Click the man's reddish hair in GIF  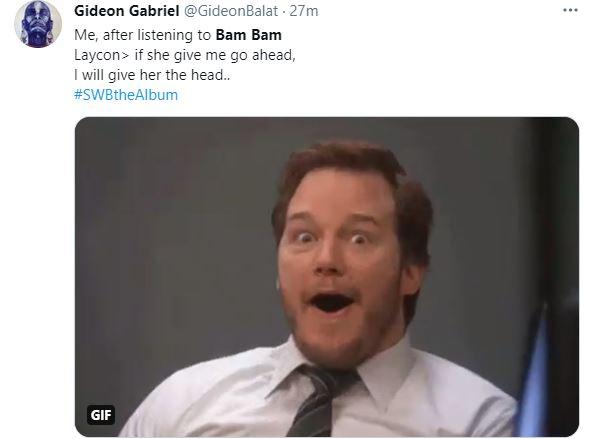(353, 167)
